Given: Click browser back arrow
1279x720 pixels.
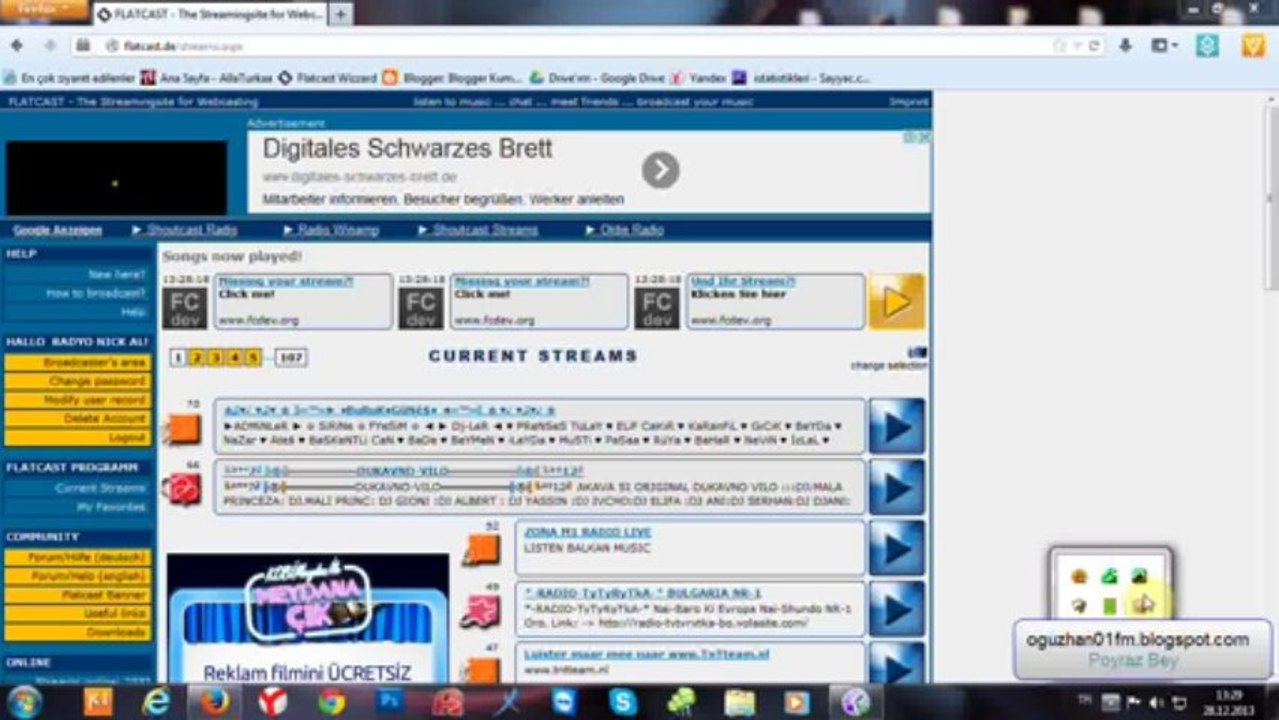Looking at the screenshot, I should point(19,46).
